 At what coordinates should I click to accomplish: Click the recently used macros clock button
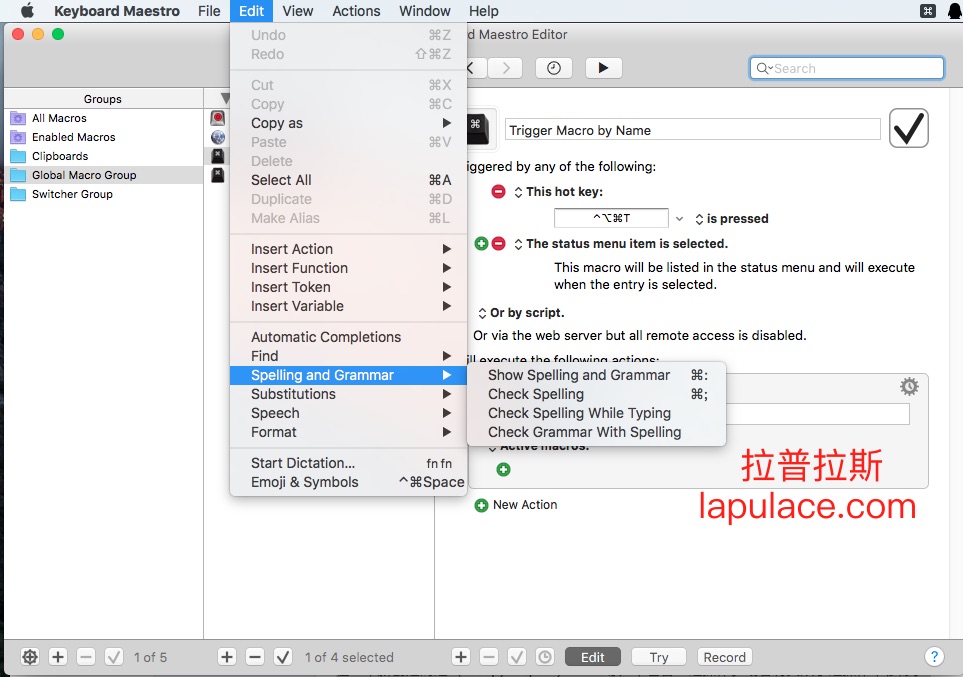pos(554,68)
